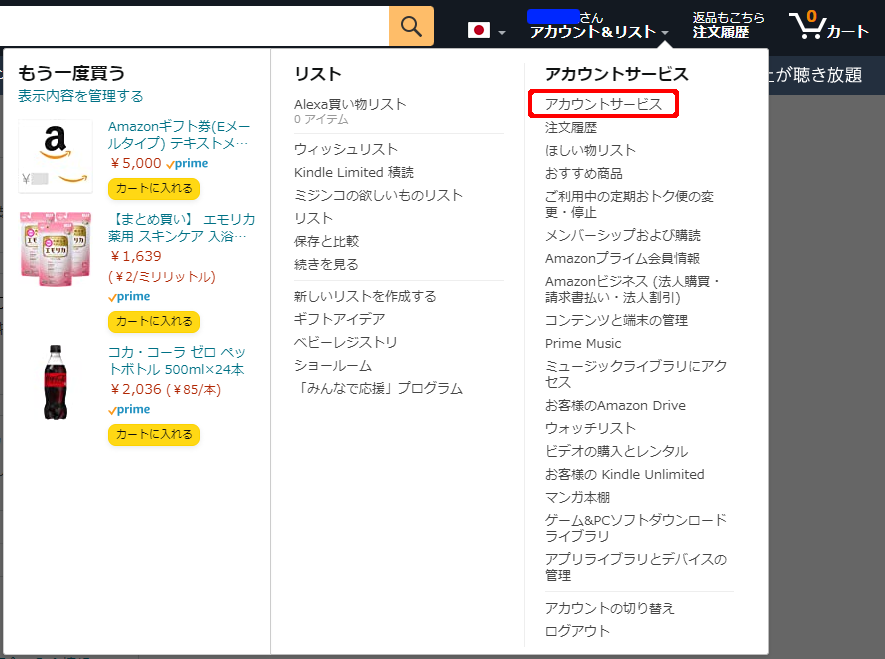Open ショールーム

333,366
